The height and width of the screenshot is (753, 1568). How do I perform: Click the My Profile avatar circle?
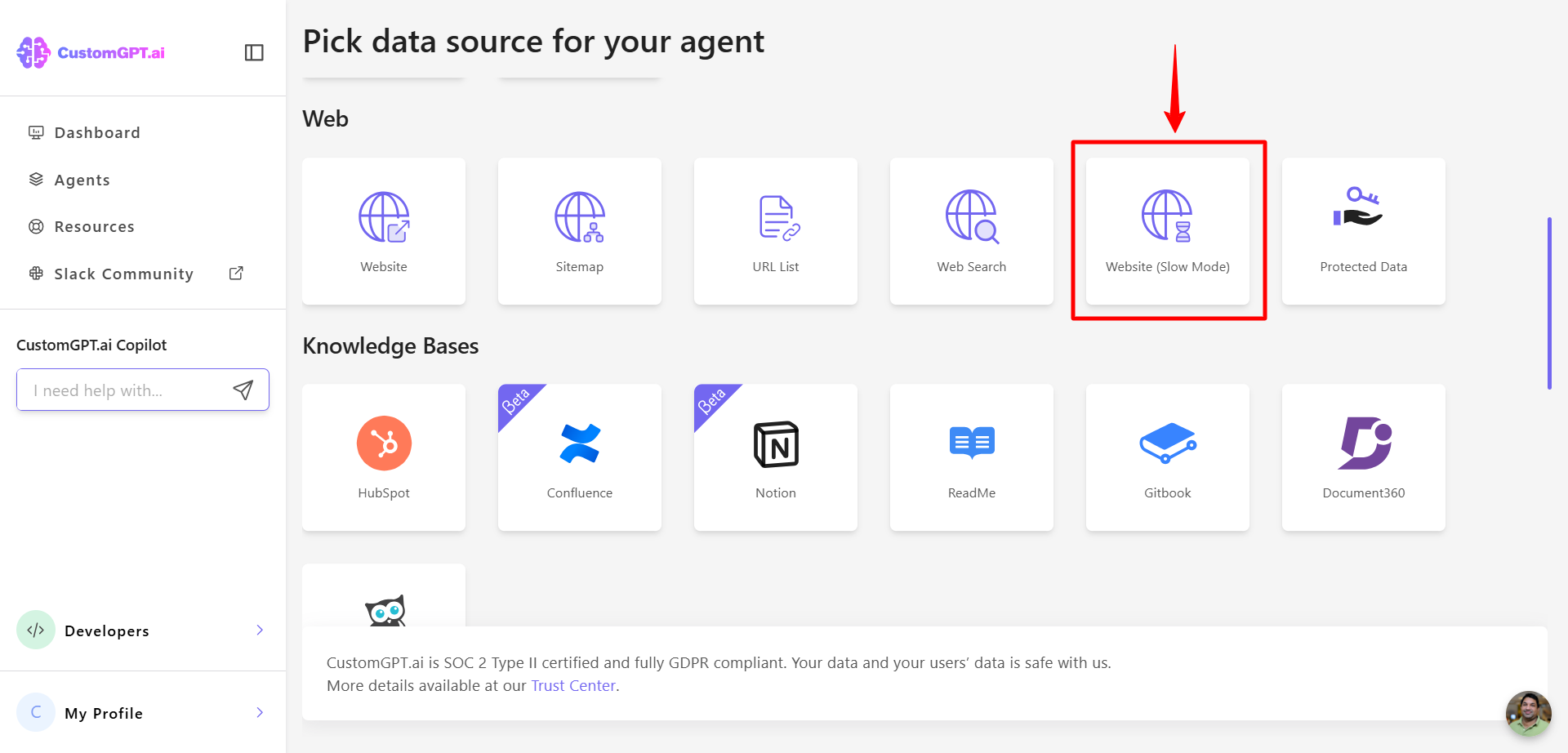(x=36, y=712)
